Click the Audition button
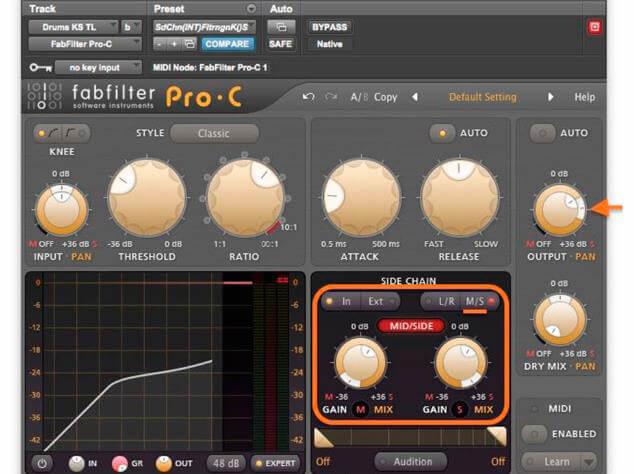The height and width of the screenshot is (474, 634). pos(412,461)
